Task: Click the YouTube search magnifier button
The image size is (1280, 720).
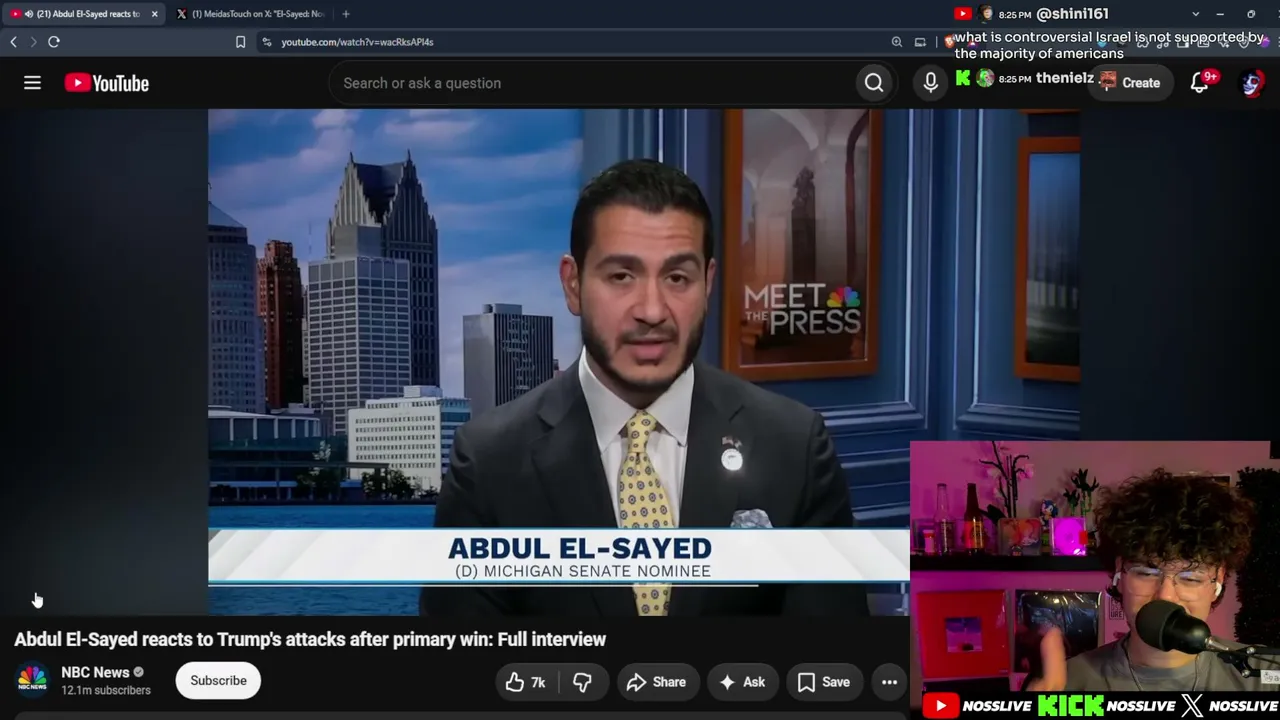Action: pos(874,83)
